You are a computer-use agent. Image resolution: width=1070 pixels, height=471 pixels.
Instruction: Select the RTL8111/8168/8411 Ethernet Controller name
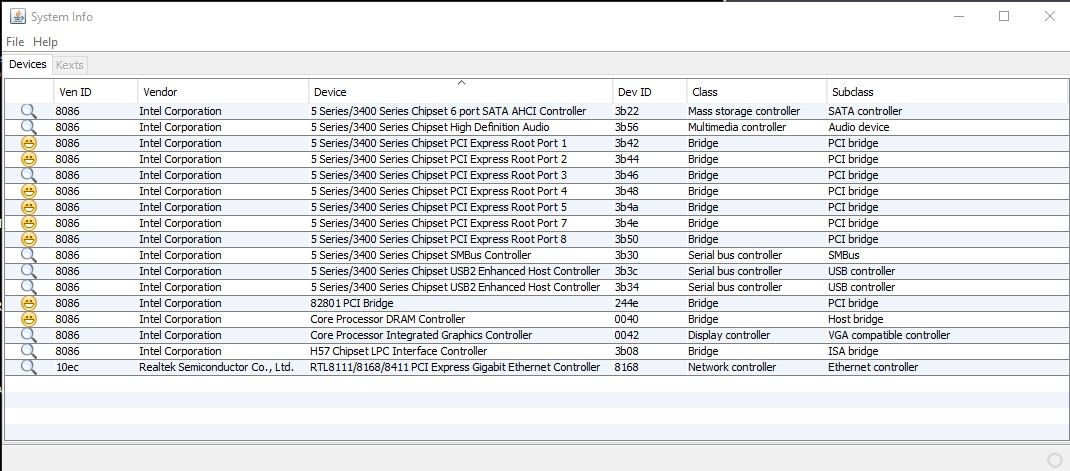455,367
